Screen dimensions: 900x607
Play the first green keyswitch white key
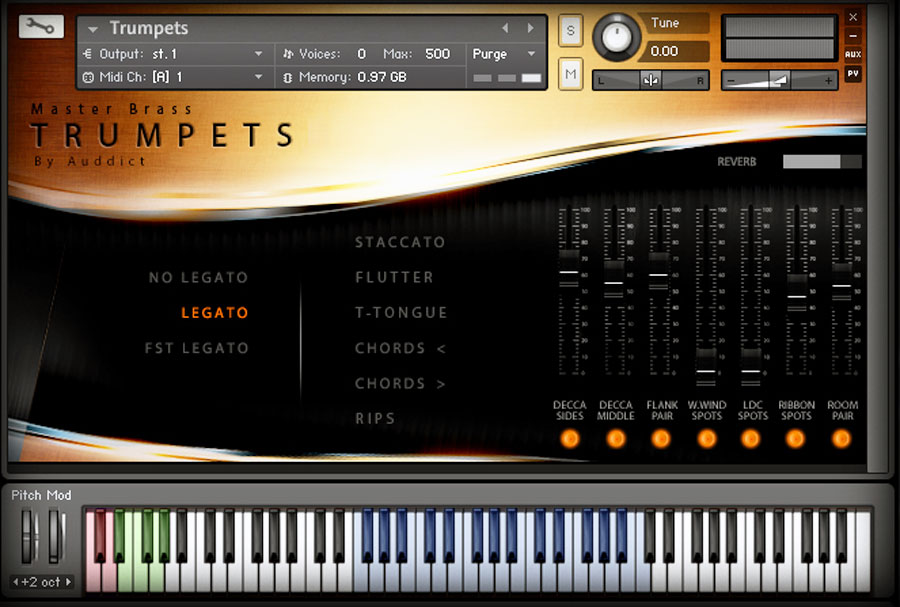[x=125, y=578]
